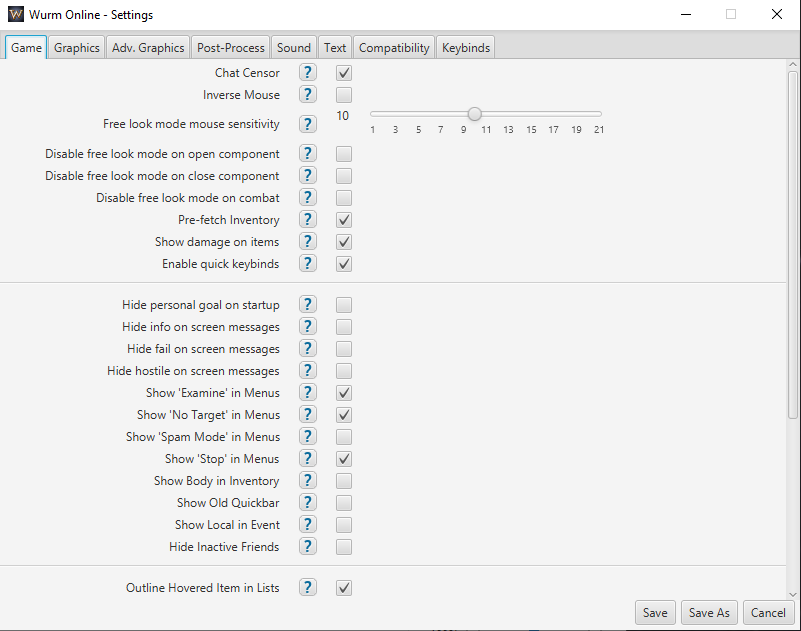Open help for Enable quick keybinds
The width and height of the screenshot is (801, 631).
pyautogui.click(x=308, y=264)
